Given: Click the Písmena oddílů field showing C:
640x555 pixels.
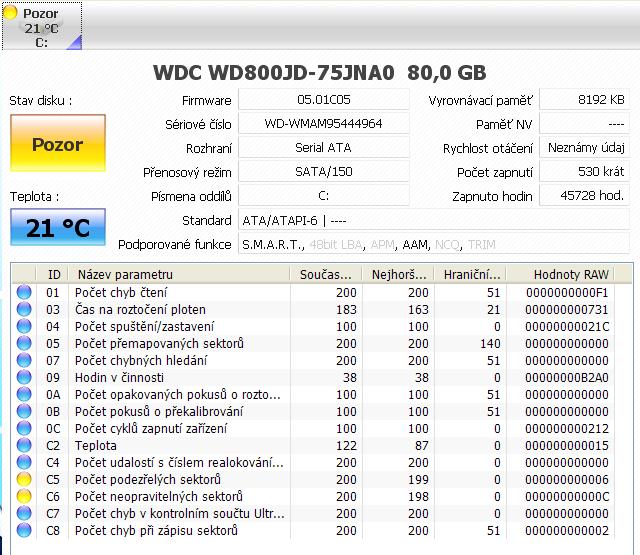Looking at the screenshot, I should click(324, 196).
